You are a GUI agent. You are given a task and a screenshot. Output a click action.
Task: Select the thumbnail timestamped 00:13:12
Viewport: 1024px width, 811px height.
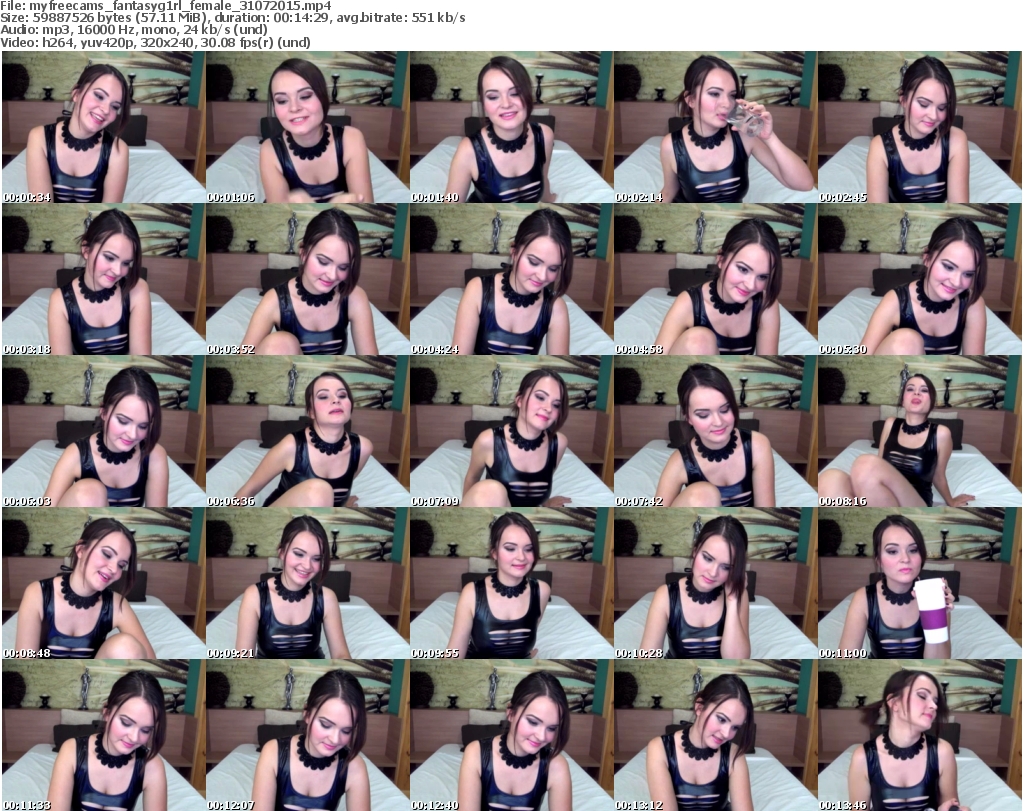[x=716, y=735]
